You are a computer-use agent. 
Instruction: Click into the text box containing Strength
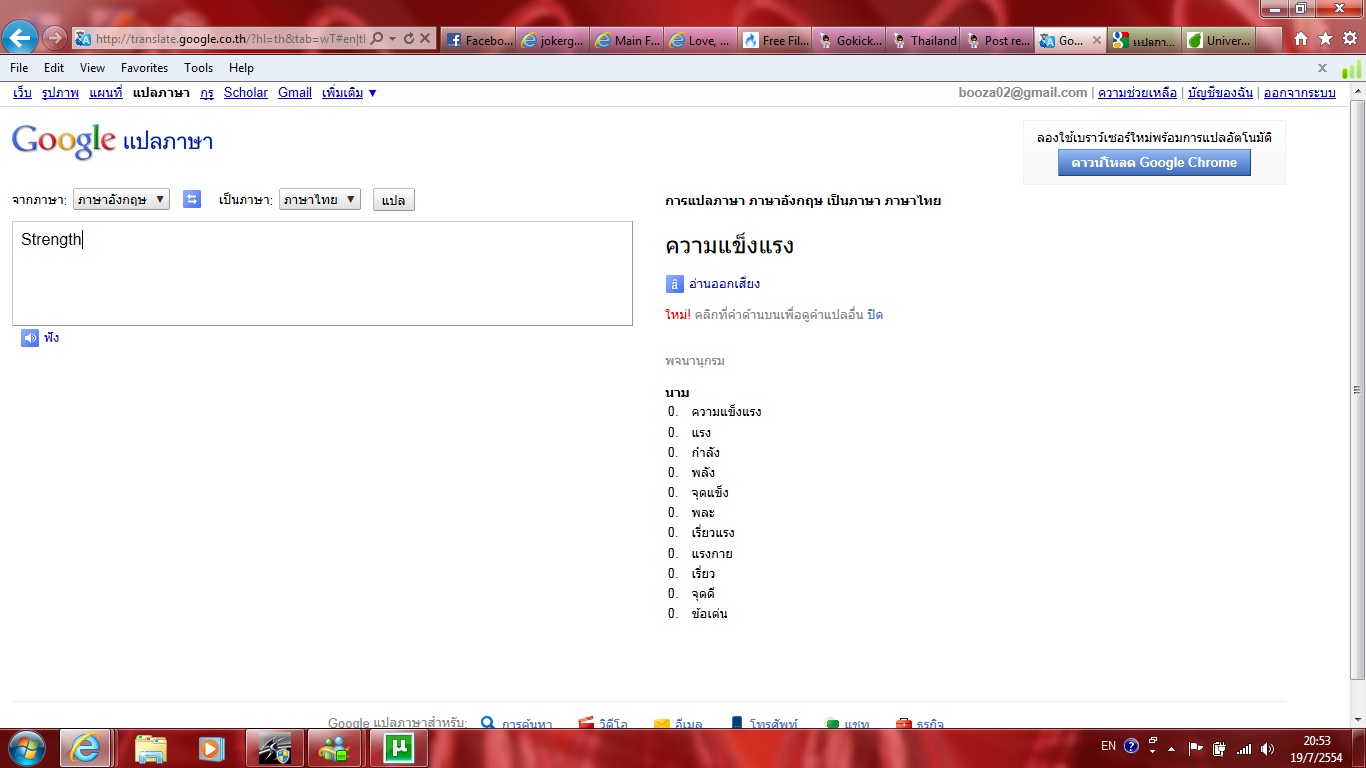coord(322,273)
